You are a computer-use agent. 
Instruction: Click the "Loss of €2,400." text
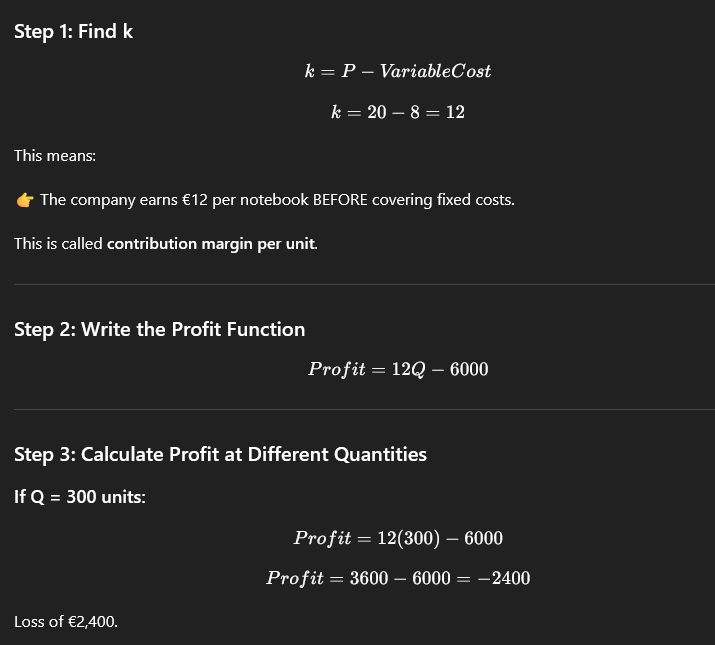click(x=66, y=622)
